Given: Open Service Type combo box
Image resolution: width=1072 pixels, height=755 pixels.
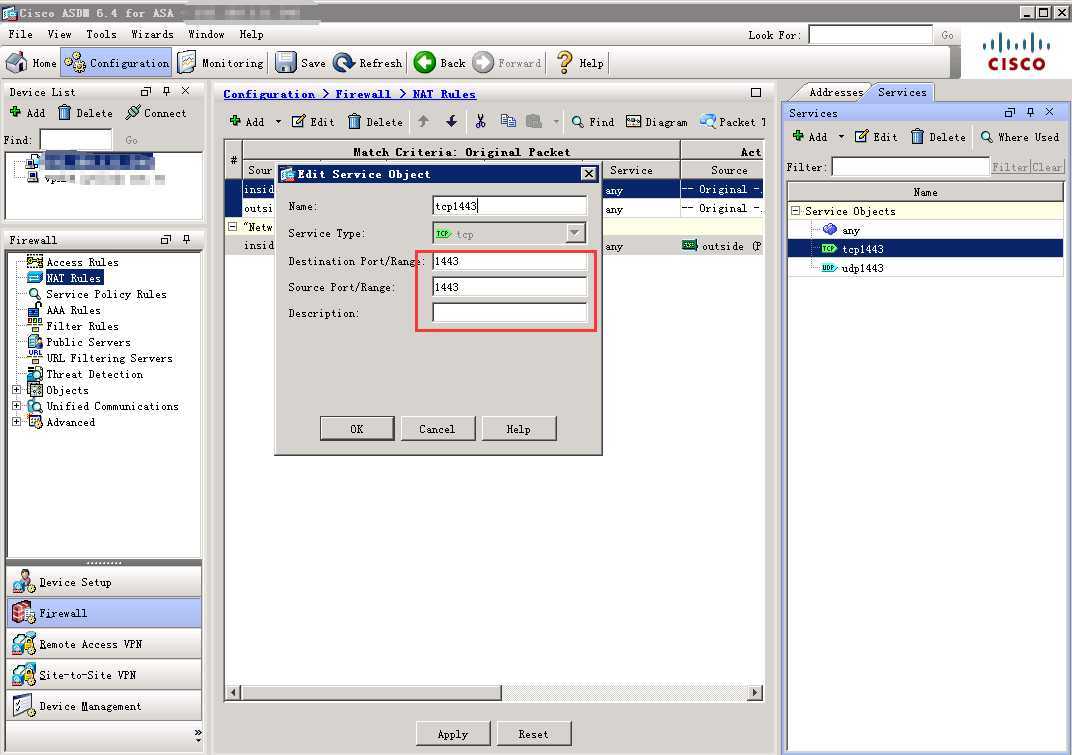Looking at the screenshot, I should coord(509,234).
